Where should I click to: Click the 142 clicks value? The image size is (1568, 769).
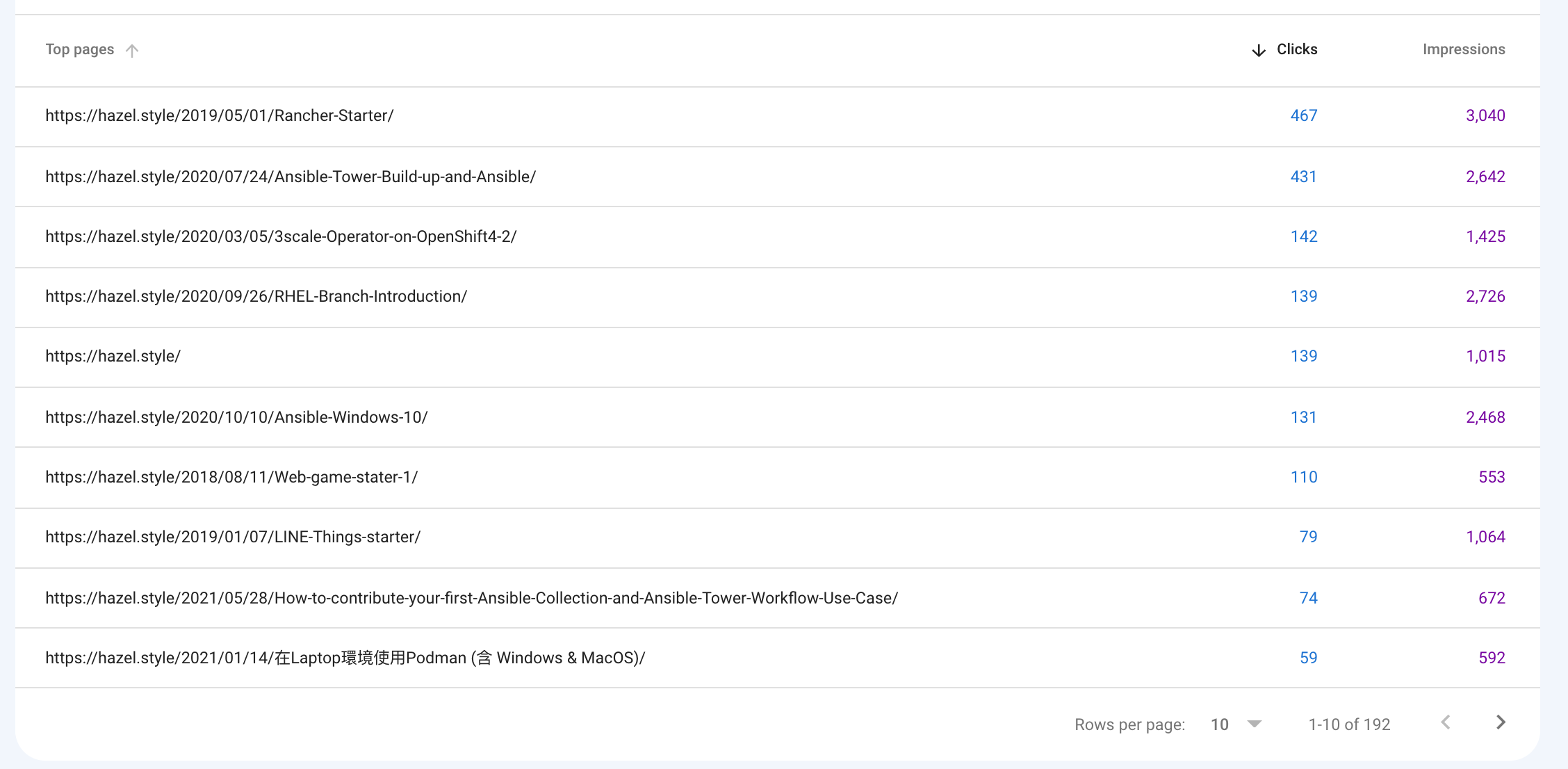1304,236
